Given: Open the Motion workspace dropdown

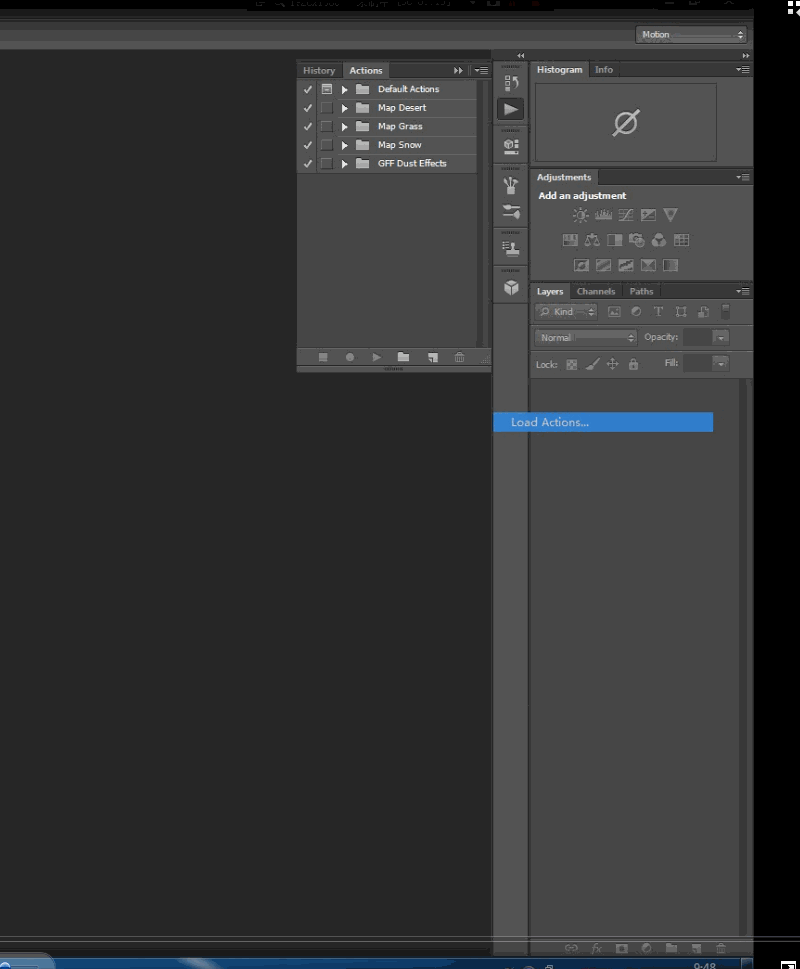Looking at the screenshot, I should [691, 35].
